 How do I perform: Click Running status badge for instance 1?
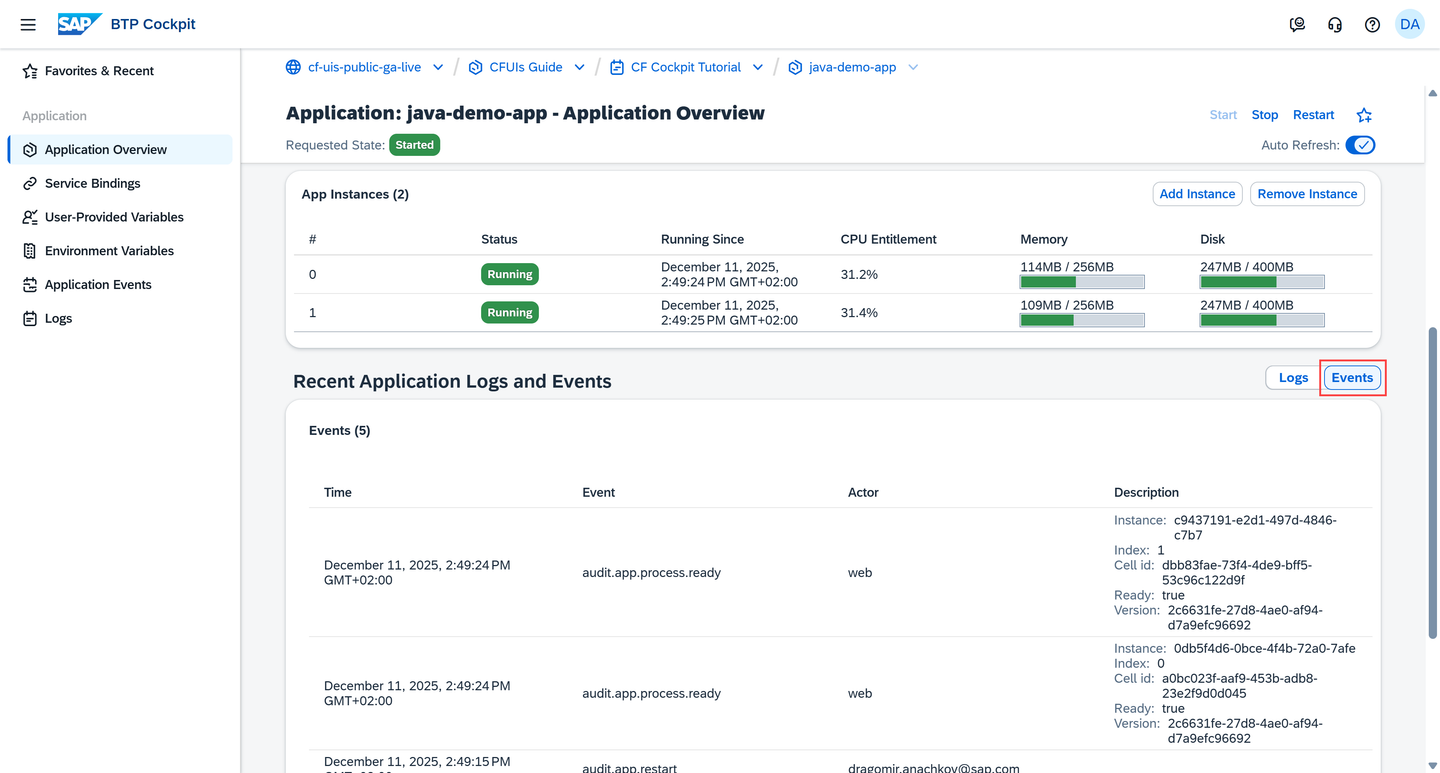[x=510, y=312]
